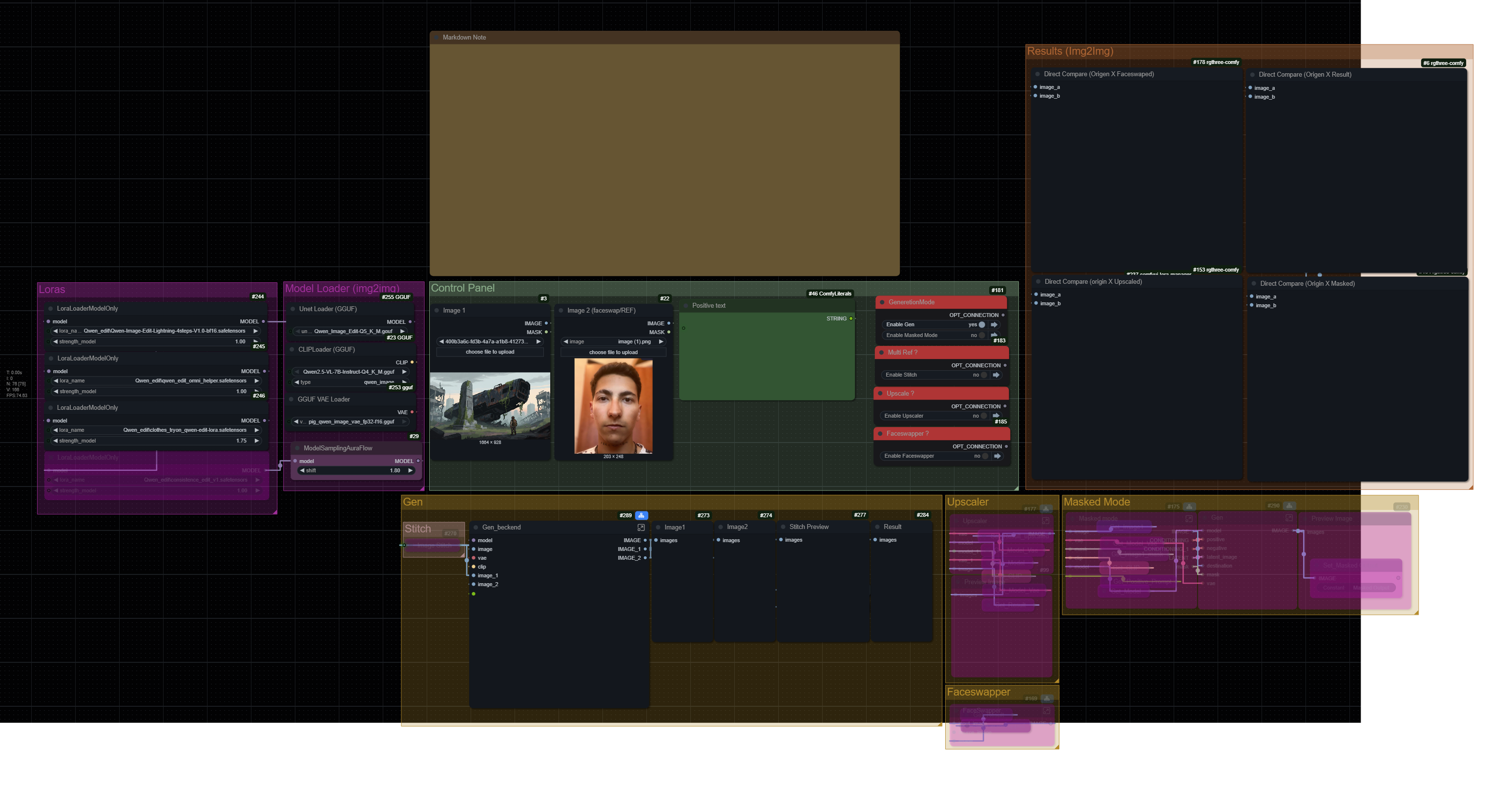Click the Loras group title
1512x803 pixels.
52,290
